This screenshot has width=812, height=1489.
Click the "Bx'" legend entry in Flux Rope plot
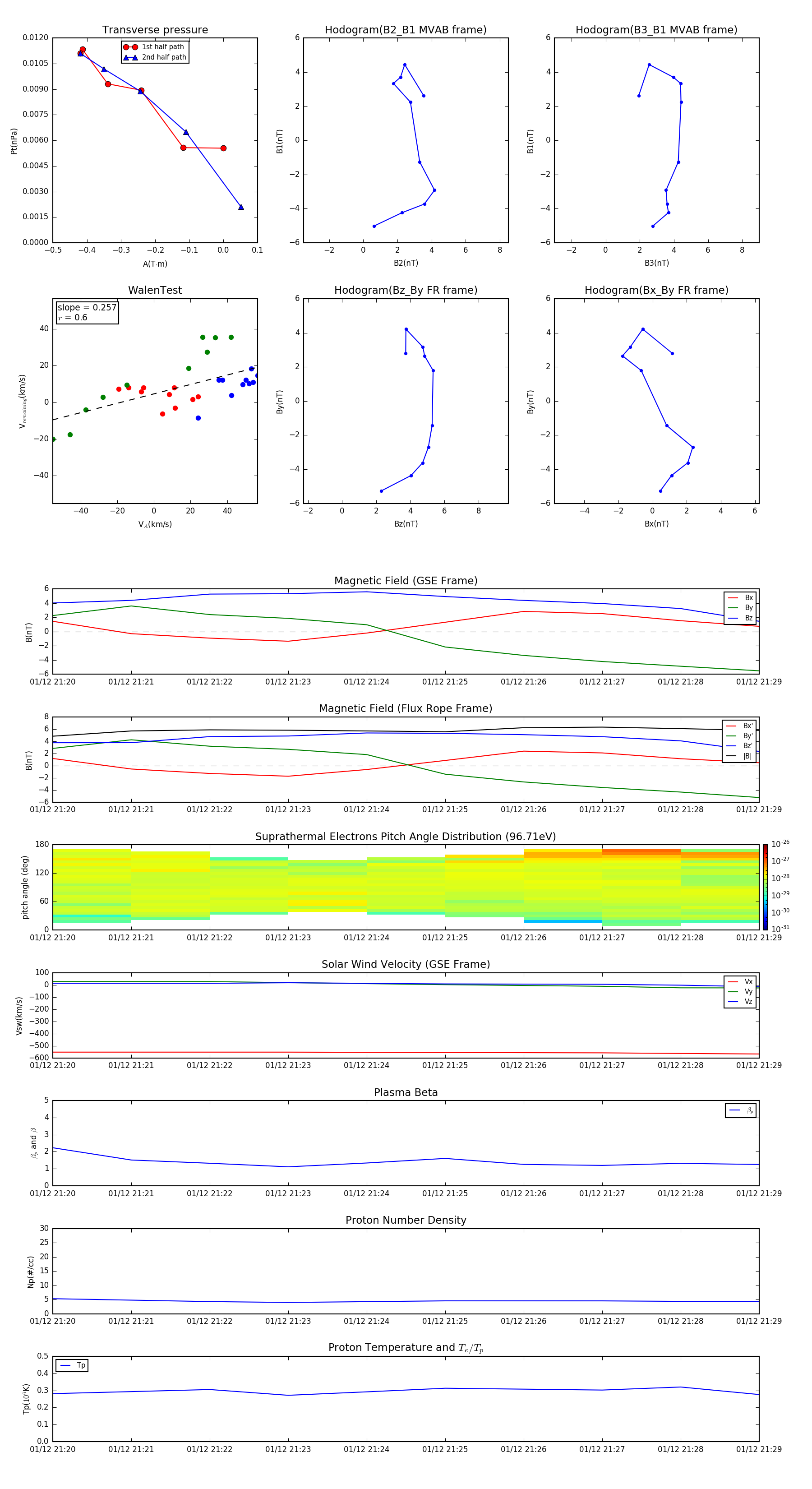[x=739, y=726]
